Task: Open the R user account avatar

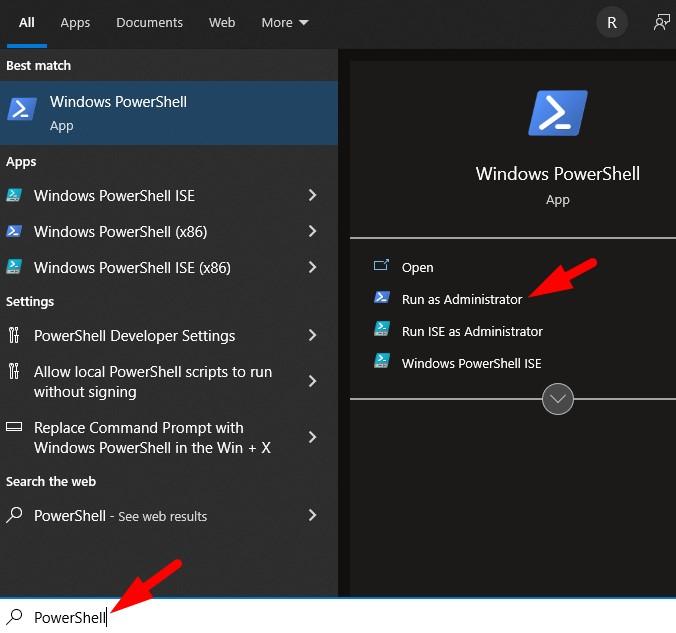Action: pos(612,22)
